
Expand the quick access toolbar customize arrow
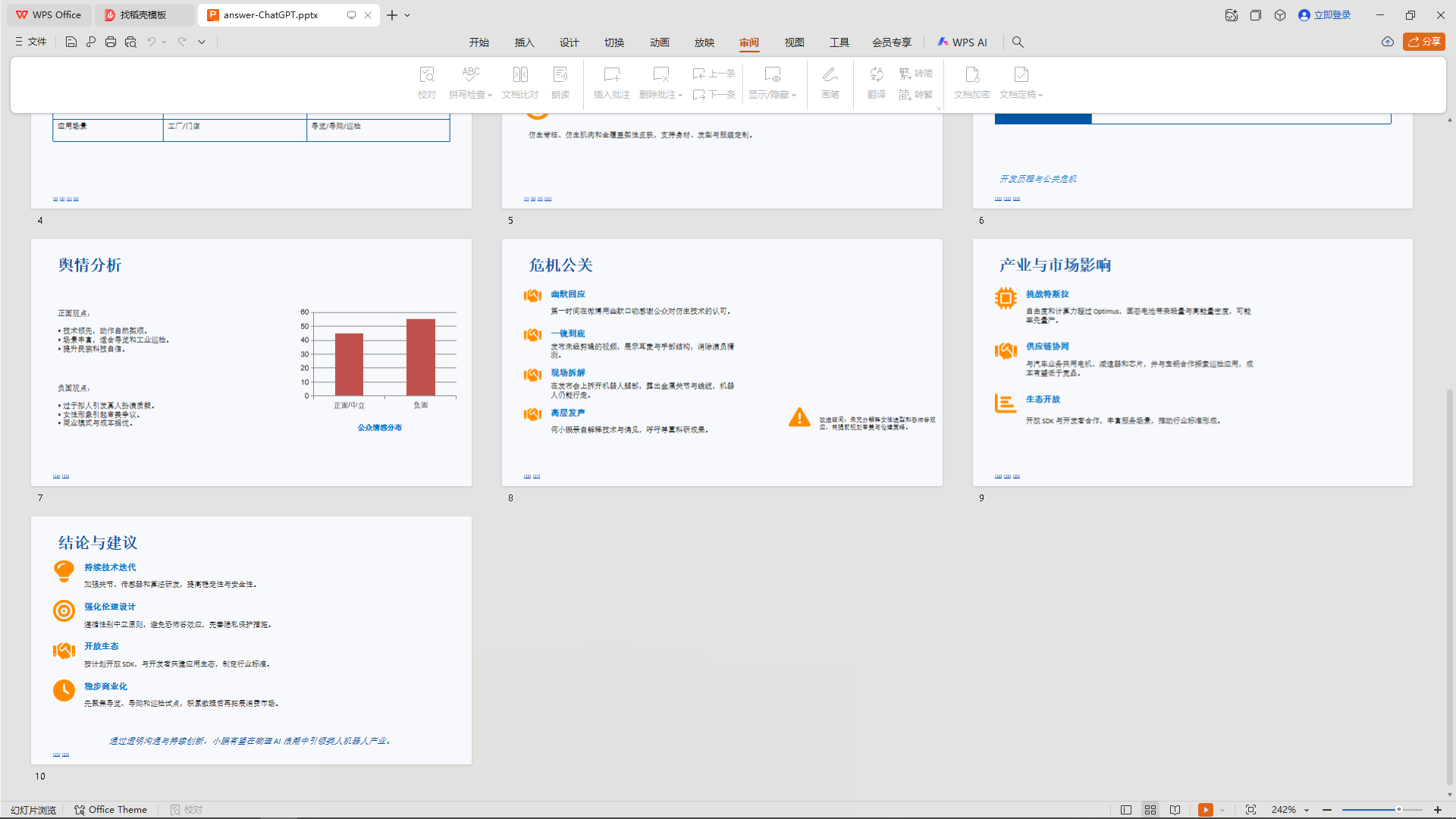(202, 42)
